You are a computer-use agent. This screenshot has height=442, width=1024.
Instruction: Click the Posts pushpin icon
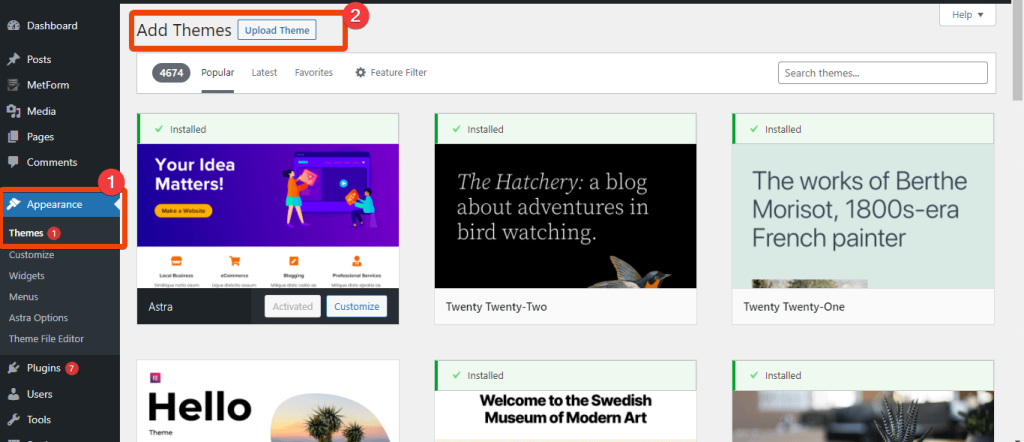[x=14, y=60]
